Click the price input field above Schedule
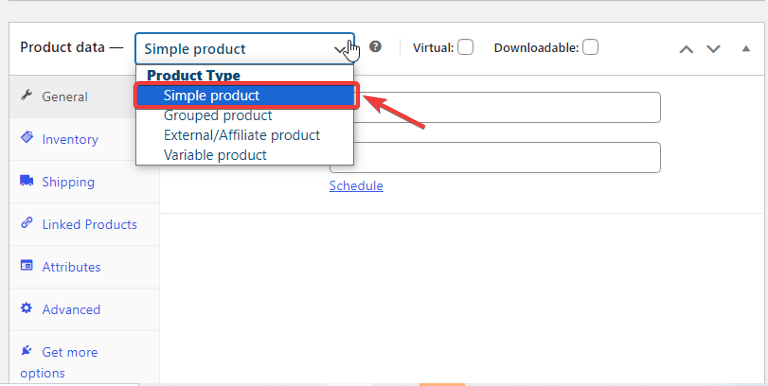The height and width of the screenshot is (386, 768). (x=495, y=157)
